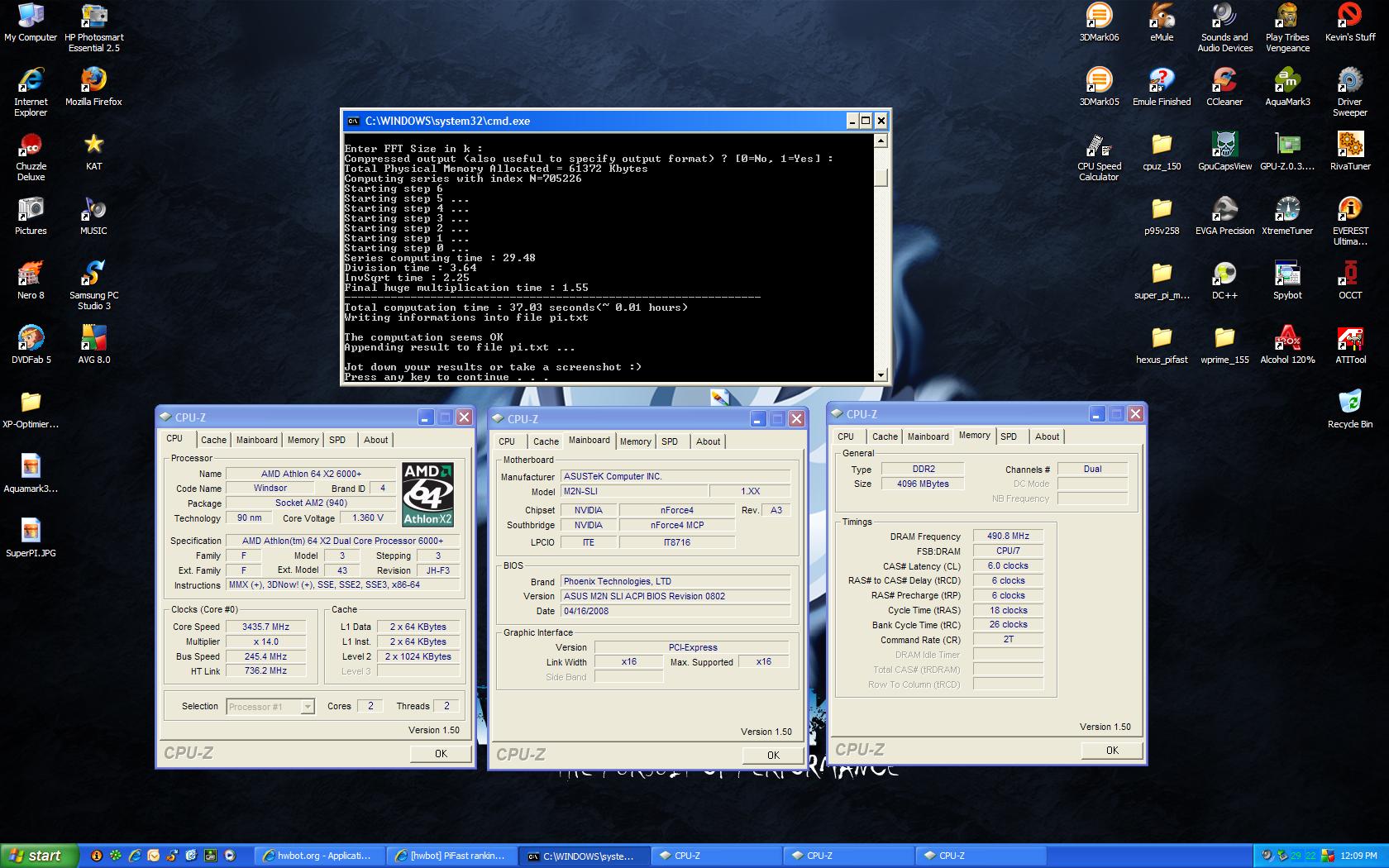Click the cmd.exe scroll up arrow
The height and width of the screenshot is (868, 1389).
pos(881,141)
